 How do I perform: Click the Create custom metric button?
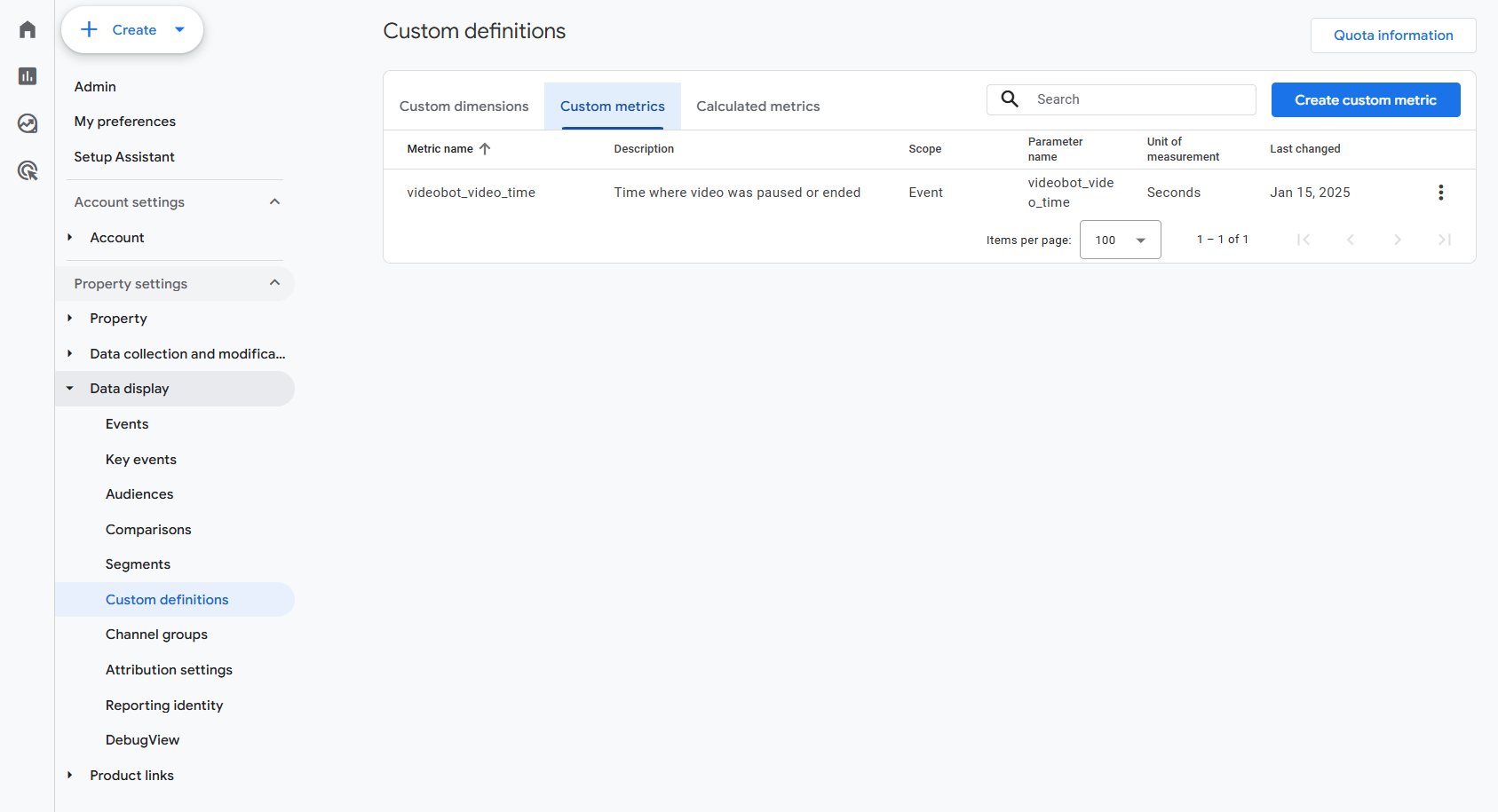point(1366,99)
